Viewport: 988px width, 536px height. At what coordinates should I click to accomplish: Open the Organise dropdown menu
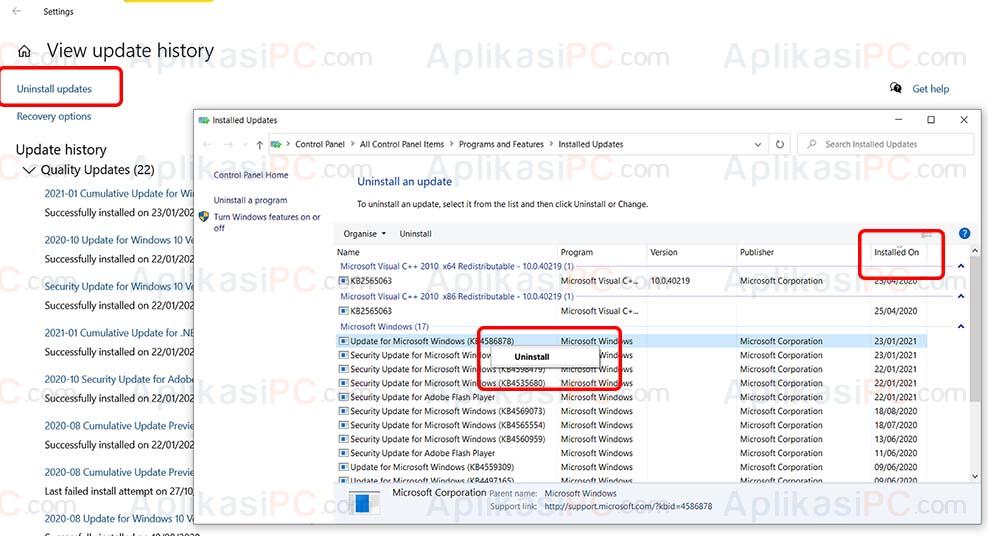[x=364, y=234]
